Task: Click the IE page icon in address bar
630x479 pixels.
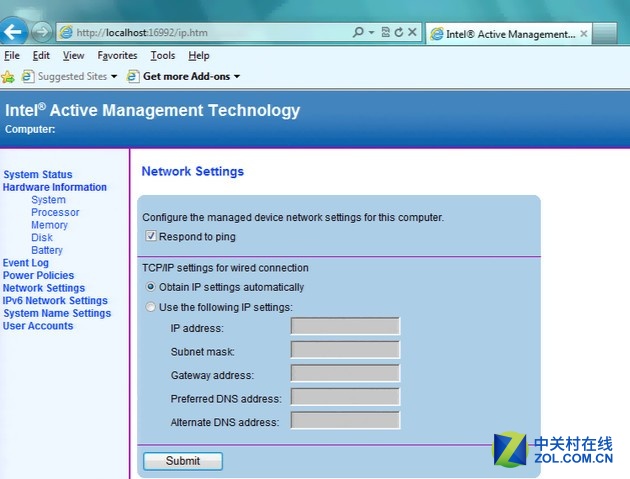Action: point(66,32)
